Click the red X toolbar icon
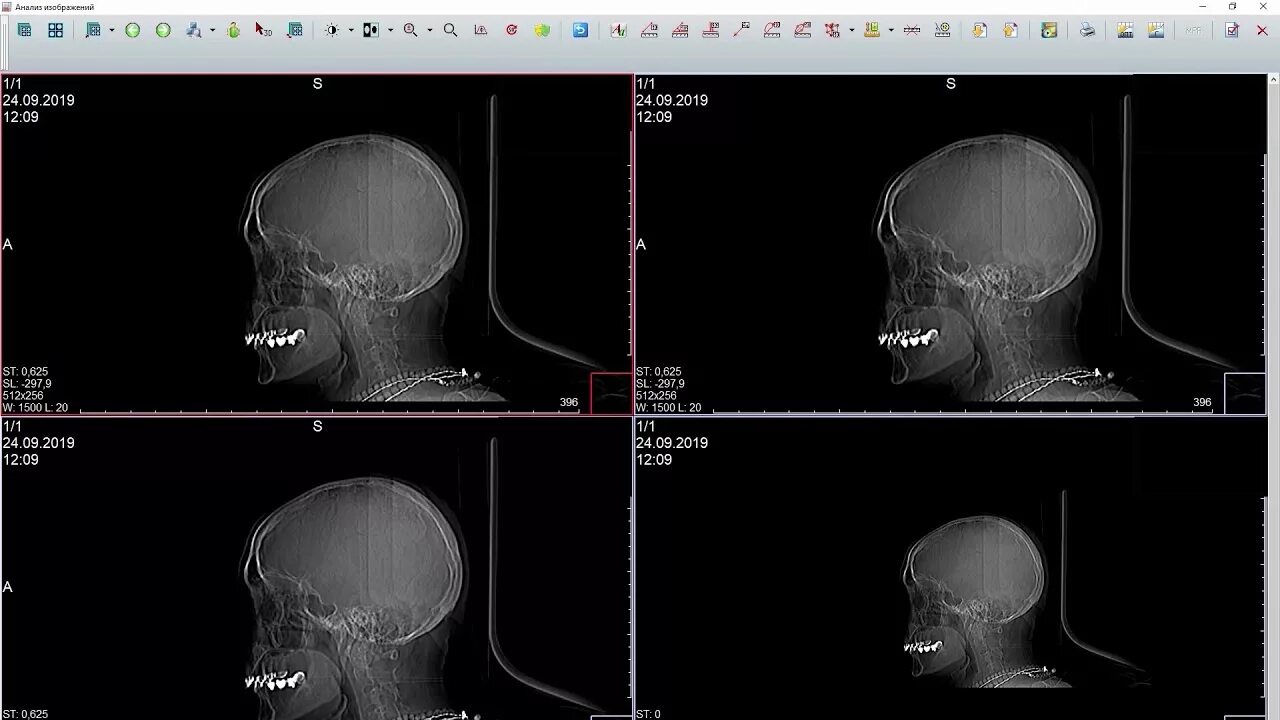 (1262, 30)
